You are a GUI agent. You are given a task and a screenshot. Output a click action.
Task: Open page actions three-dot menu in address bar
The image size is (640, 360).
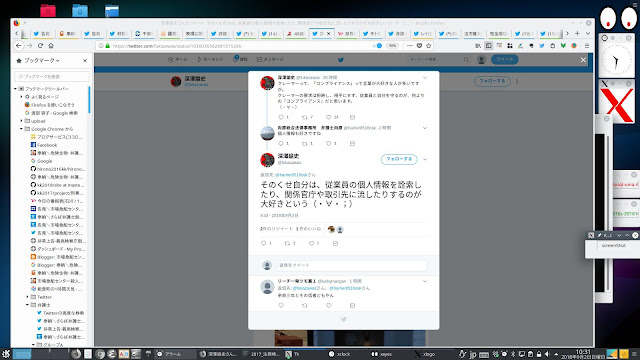coord(410,46)
